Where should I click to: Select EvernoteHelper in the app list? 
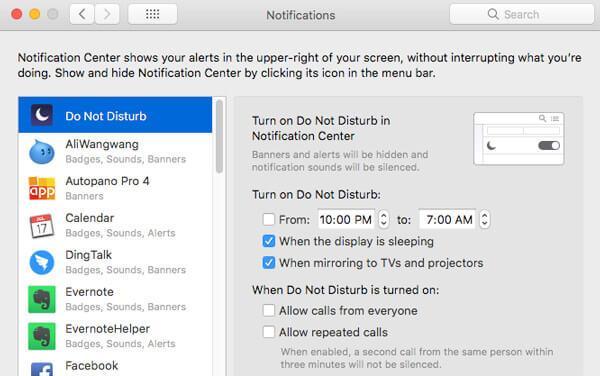tap(115, 336)
